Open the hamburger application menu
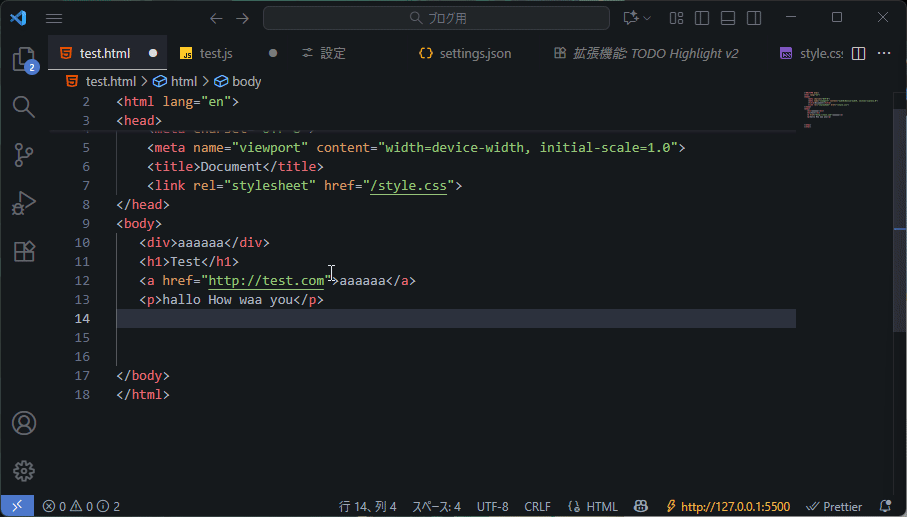The width and height of the screenshot is (907, 517). 54,19
